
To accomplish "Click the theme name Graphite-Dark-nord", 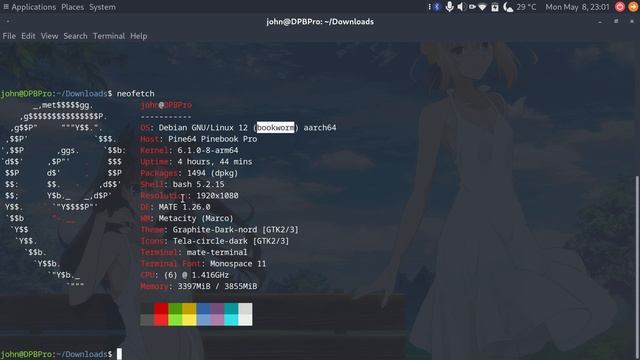I will [215, 230].
